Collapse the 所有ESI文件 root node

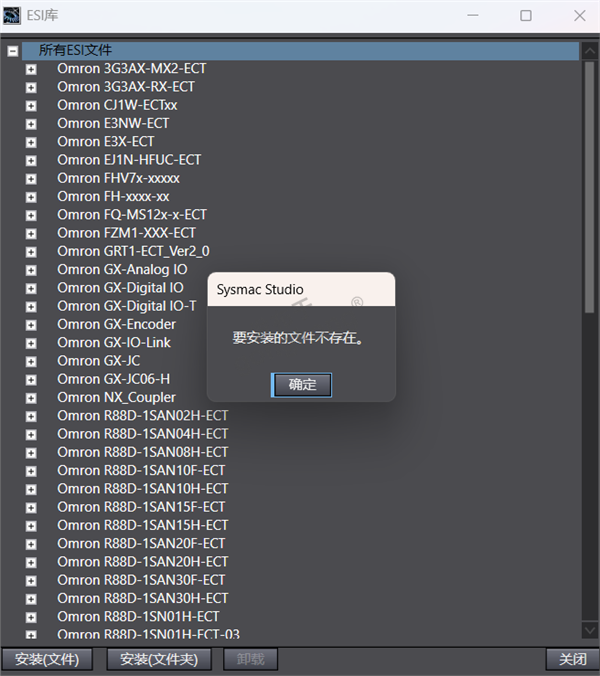[x=13, y=51]
